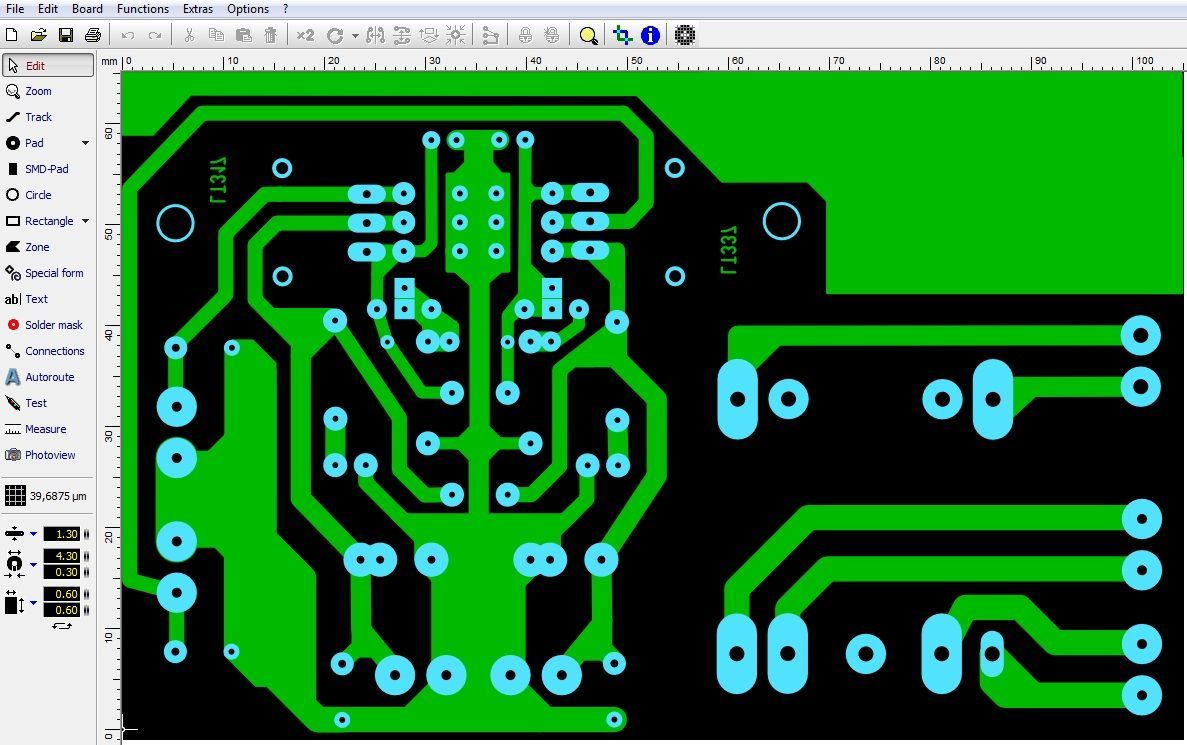Open the pad size presets dropdown
1187x745 pixels.
33,564
